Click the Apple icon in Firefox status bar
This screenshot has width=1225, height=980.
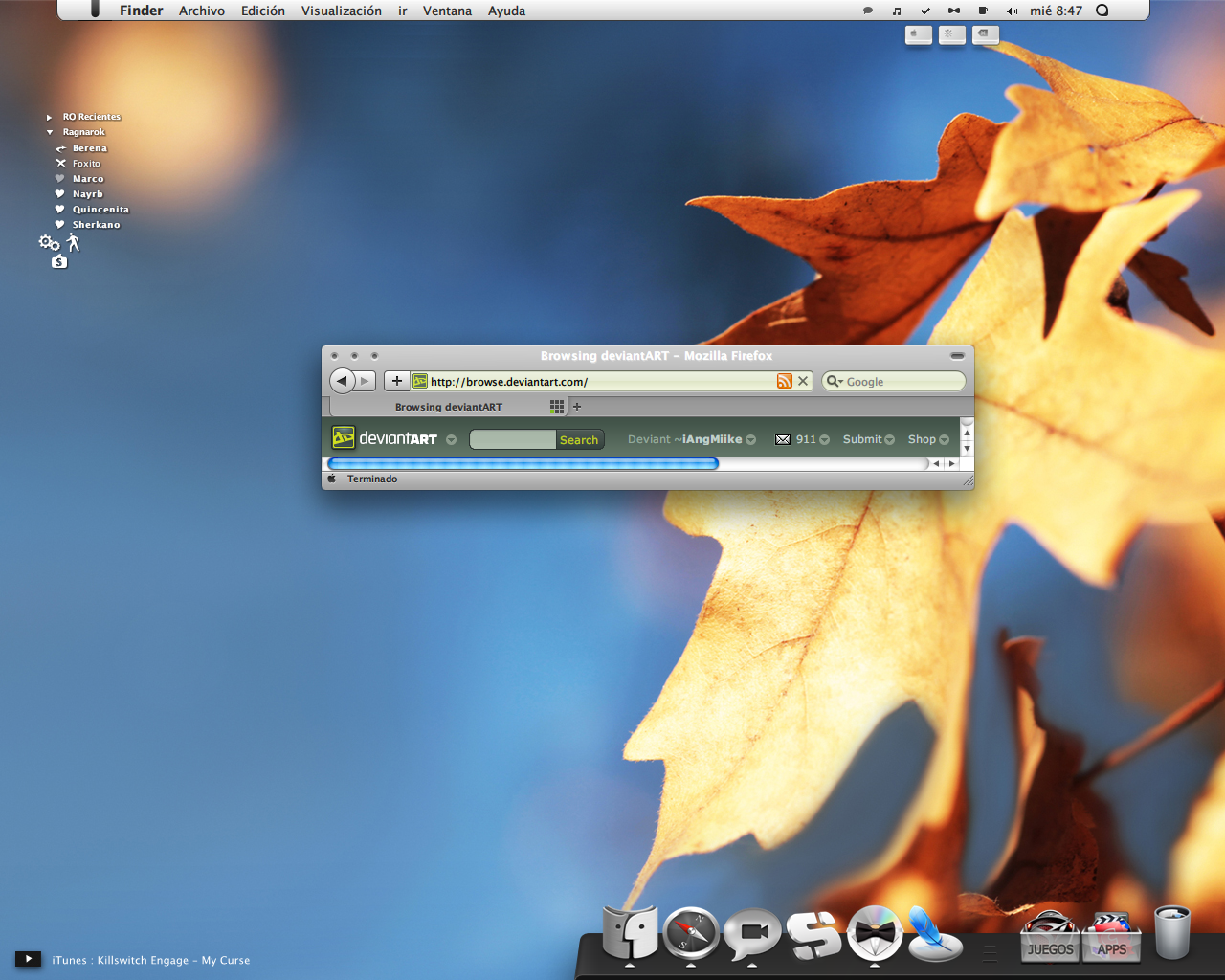pos(332,479)
